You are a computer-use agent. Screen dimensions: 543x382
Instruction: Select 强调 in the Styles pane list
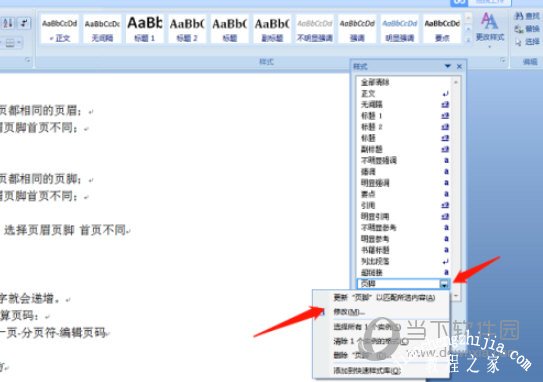coord(404,171)
